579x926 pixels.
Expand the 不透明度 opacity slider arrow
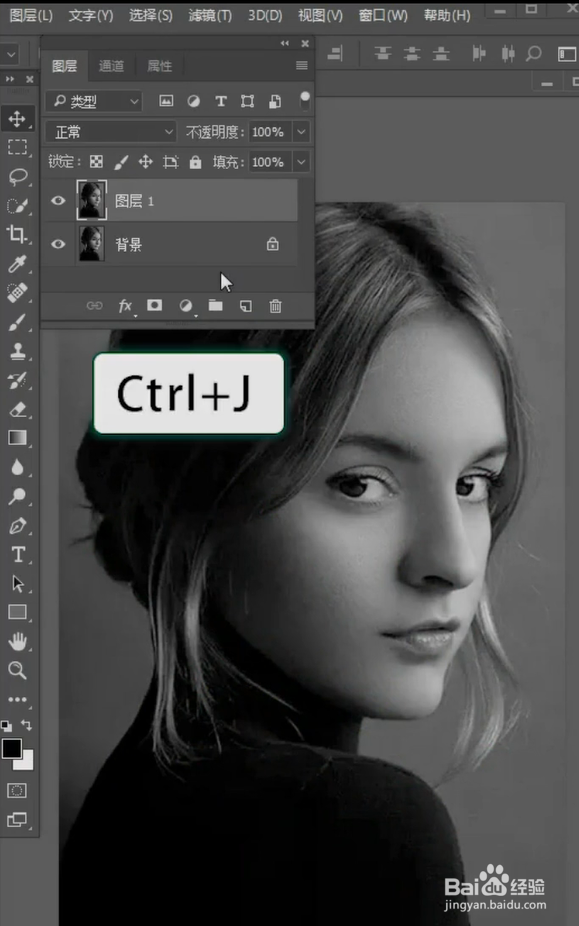coord(301,132)
